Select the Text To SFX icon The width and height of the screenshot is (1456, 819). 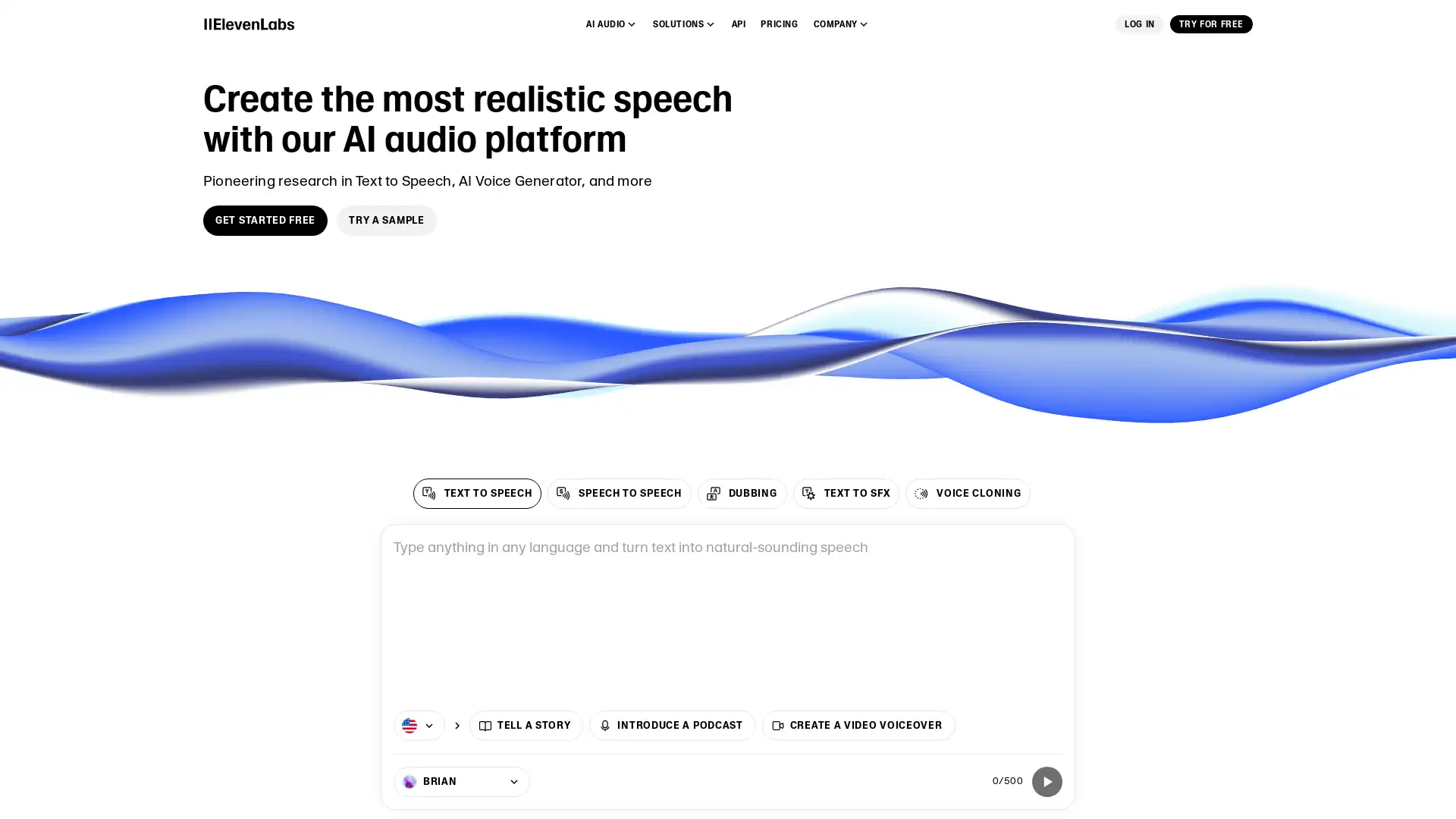(x=808, y=492)
